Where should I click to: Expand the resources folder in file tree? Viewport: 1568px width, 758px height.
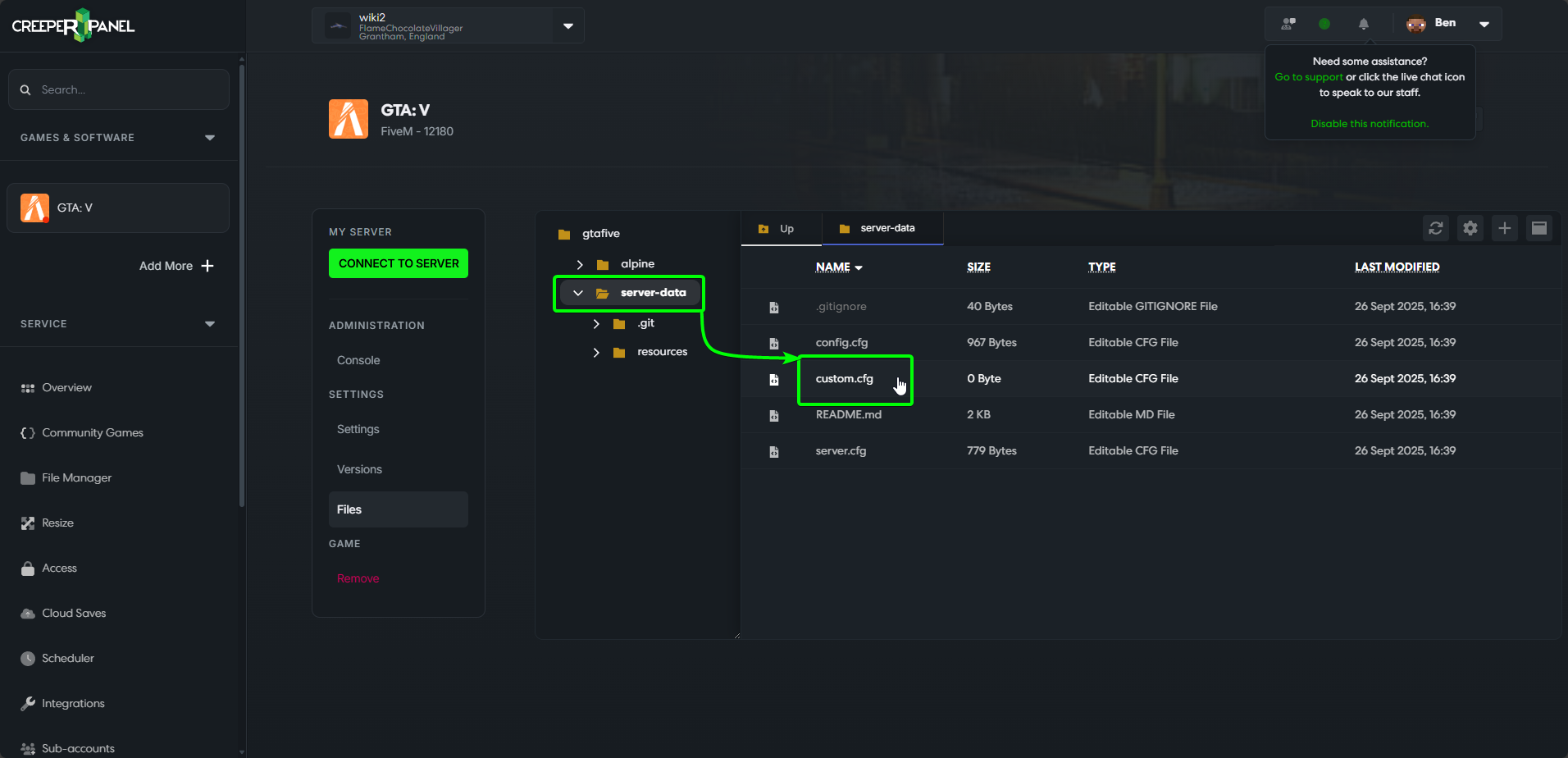(596, 352)
